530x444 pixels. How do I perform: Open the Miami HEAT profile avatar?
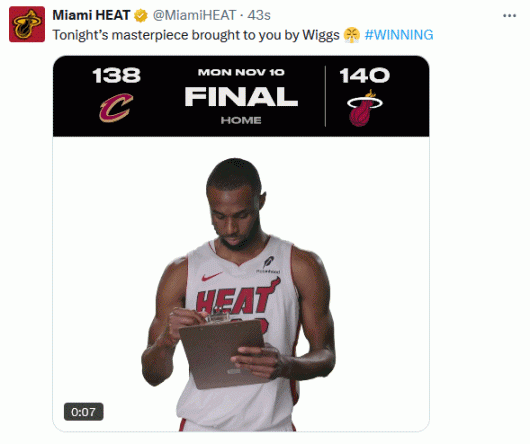point(27,24)
